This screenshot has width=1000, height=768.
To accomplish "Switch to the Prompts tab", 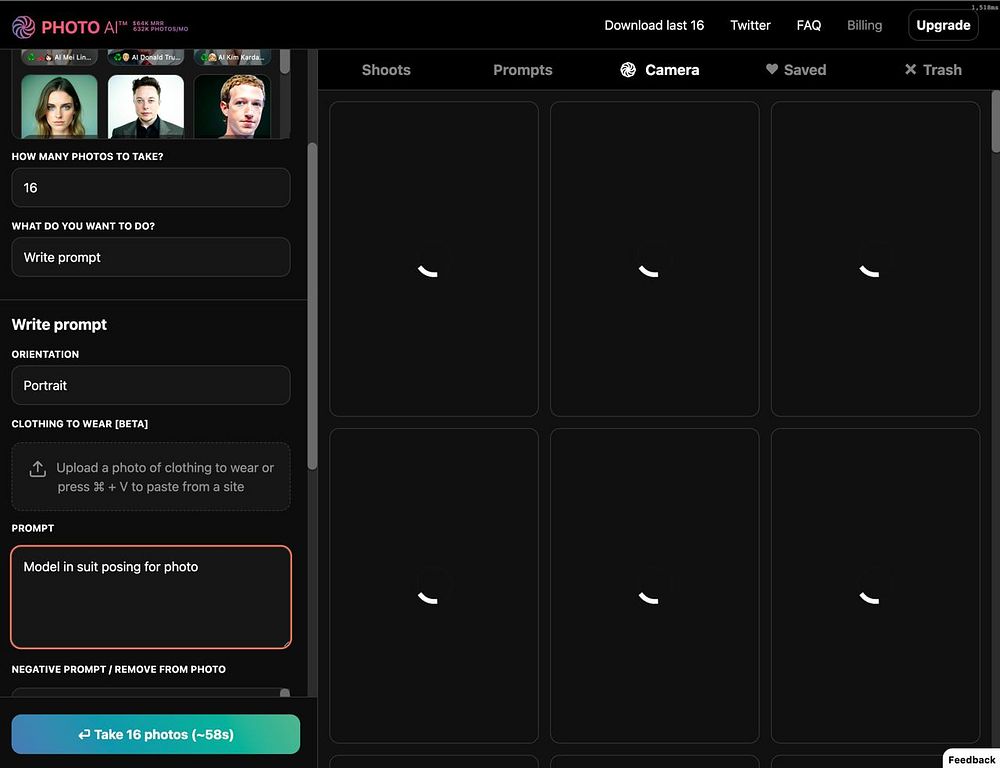I will (522, 70).
